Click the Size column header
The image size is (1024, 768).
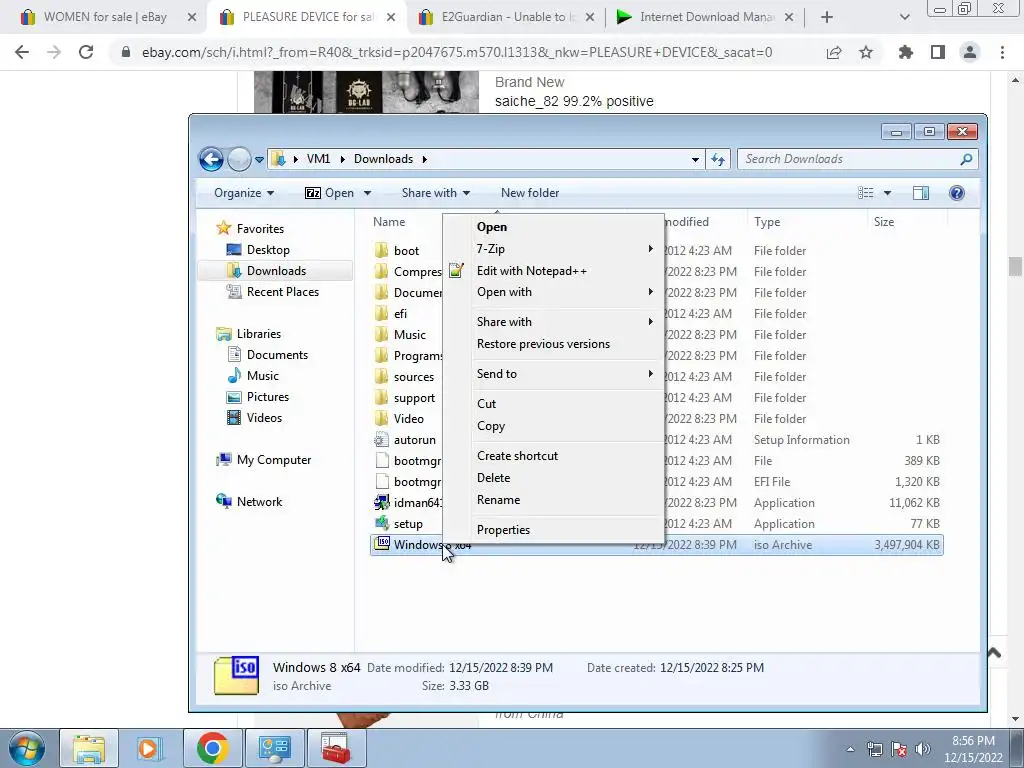[x=906, y=222]
